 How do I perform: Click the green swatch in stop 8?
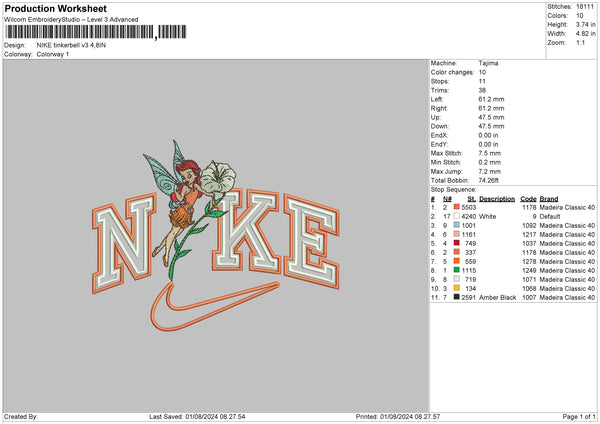[x=457, y=270]
